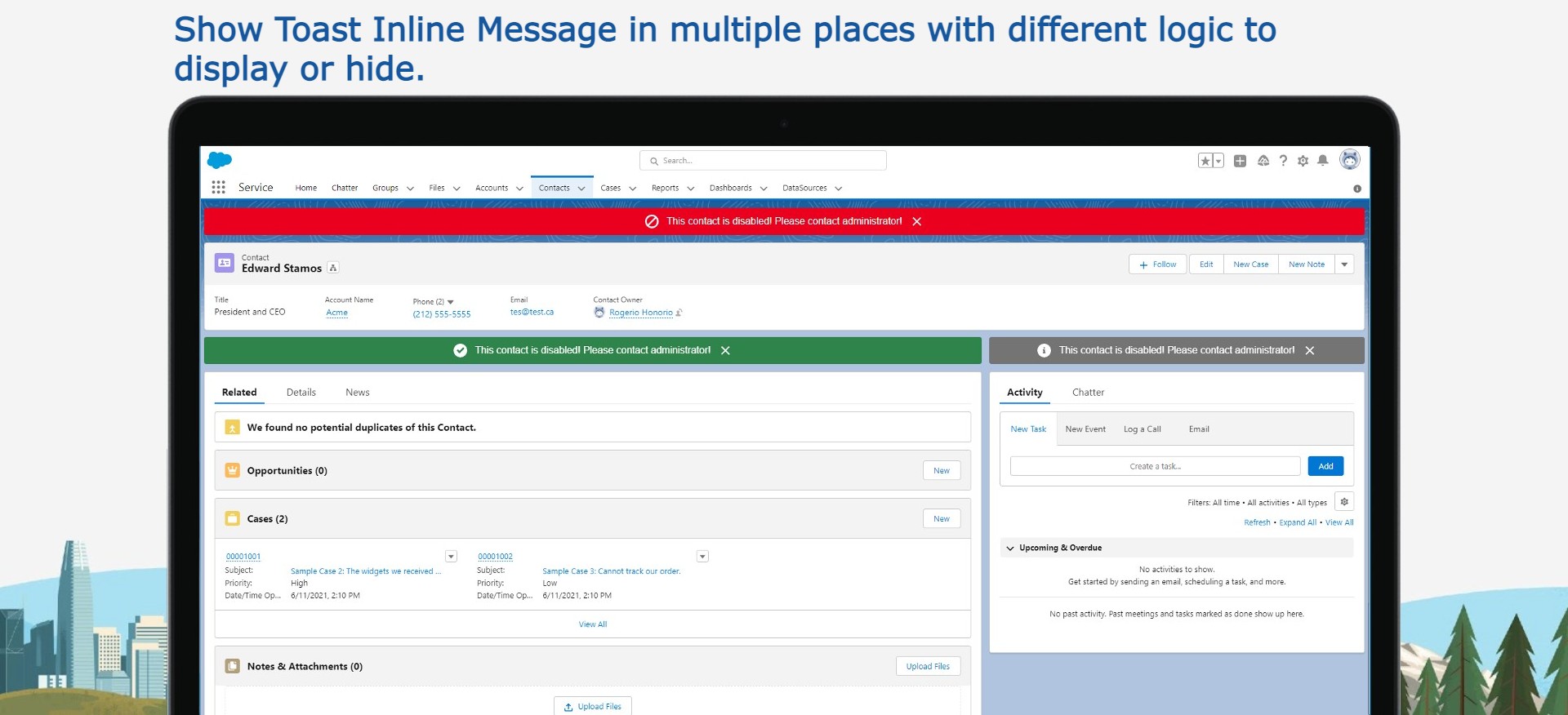Click the Follow button

click(1158, 264)
